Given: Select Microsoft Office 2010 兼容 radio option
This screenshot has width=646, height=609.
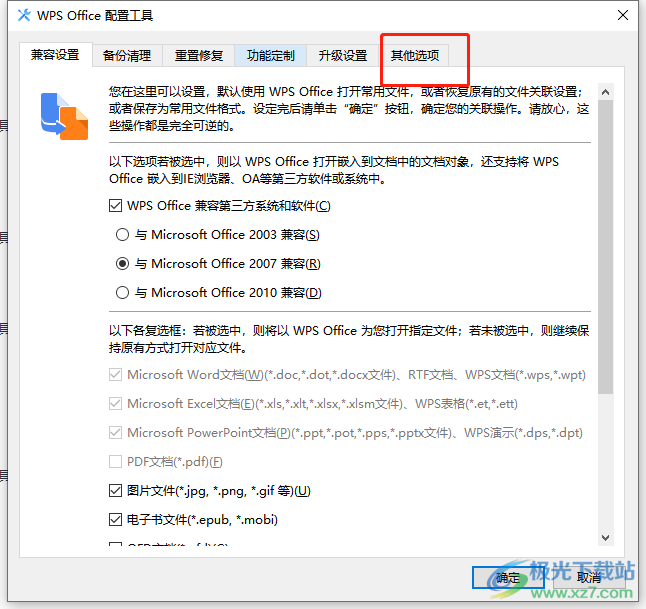Looking at the screenshot, I should pyautogui.click(x=122, y=293).
